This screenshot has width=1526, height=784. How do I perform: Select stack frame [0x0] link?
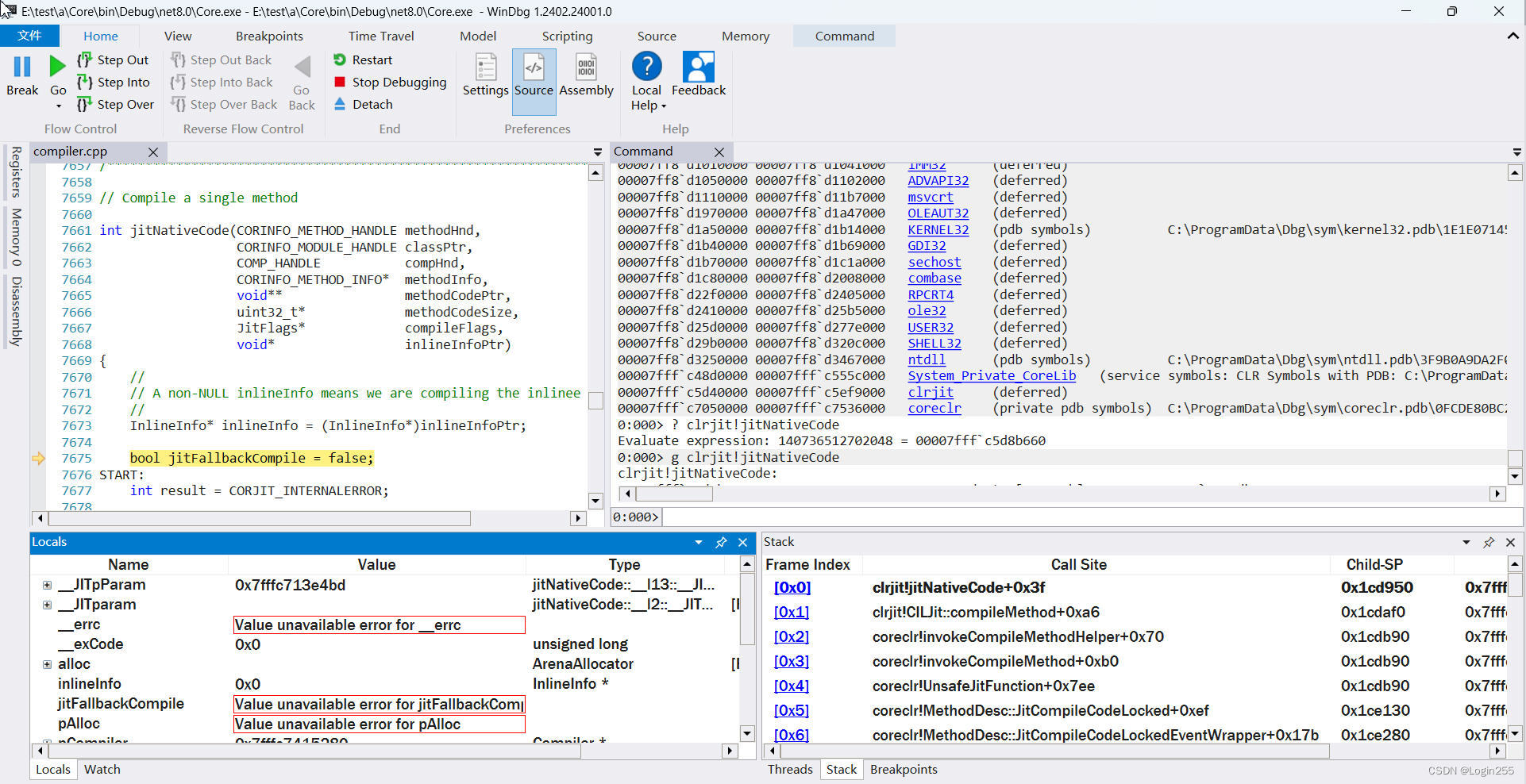(x=792, y=587)
